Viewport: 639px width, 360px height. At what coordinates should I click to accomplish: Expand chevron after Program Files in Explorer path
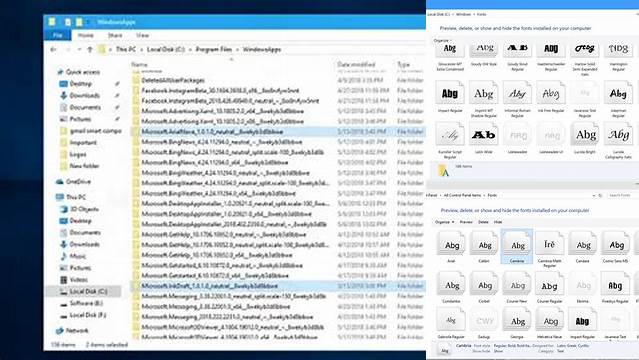(237, 49)
